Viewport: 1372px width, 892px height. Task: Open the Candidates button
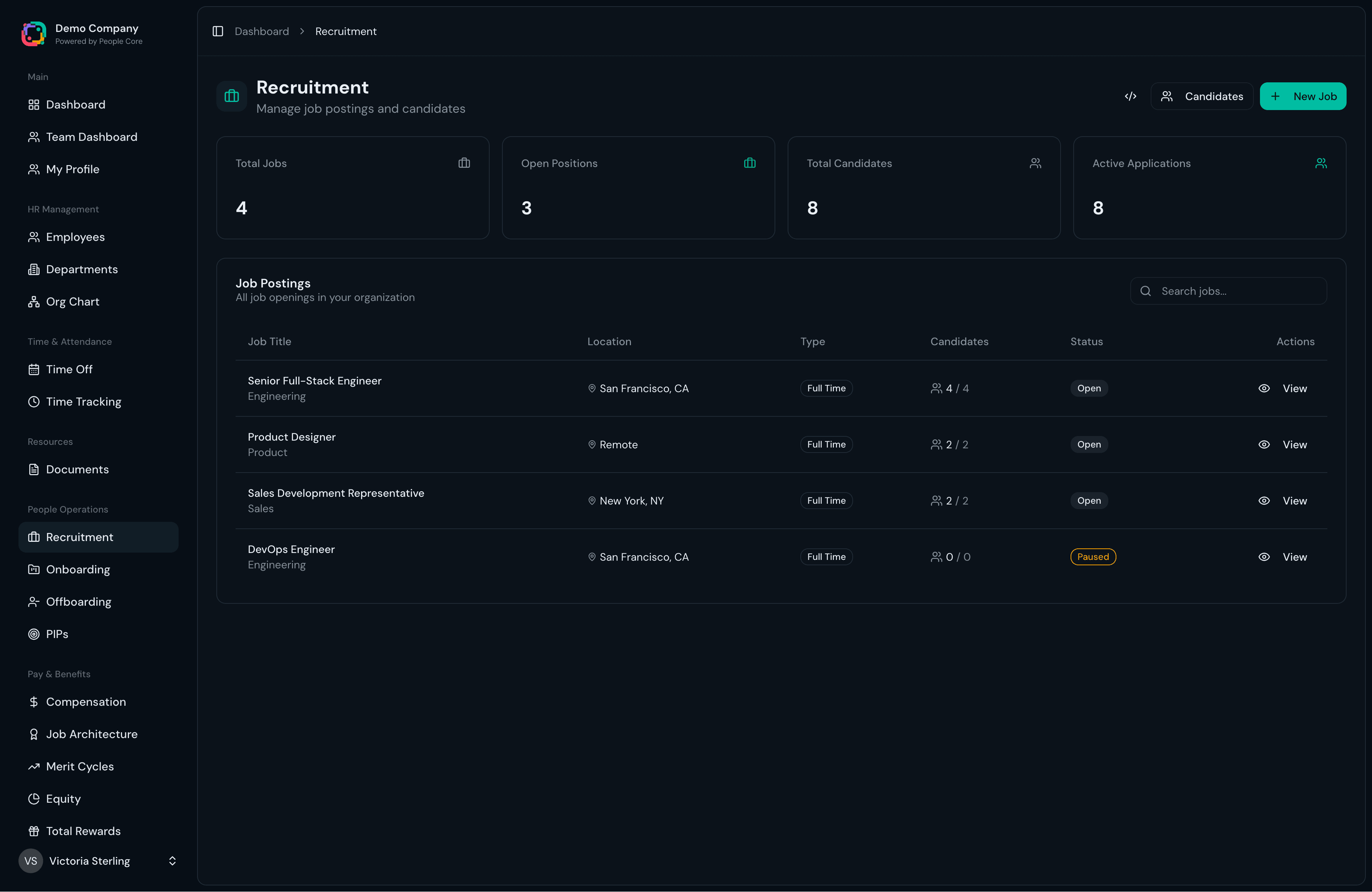click(1202, 96)
